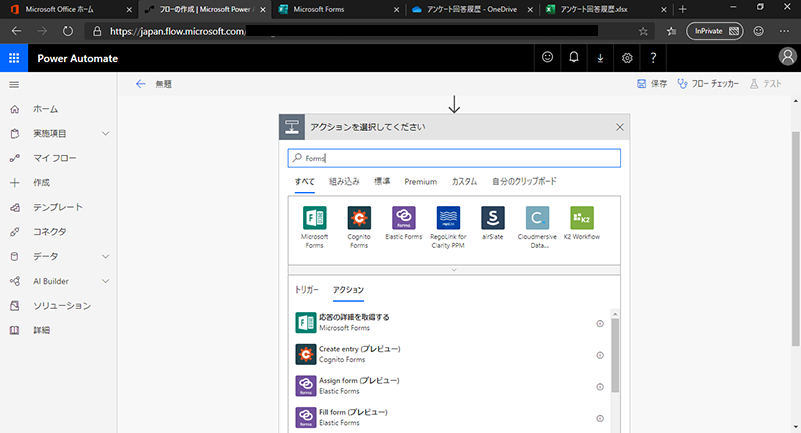
Task: Click the action list scrollbar
Action: 615,355
